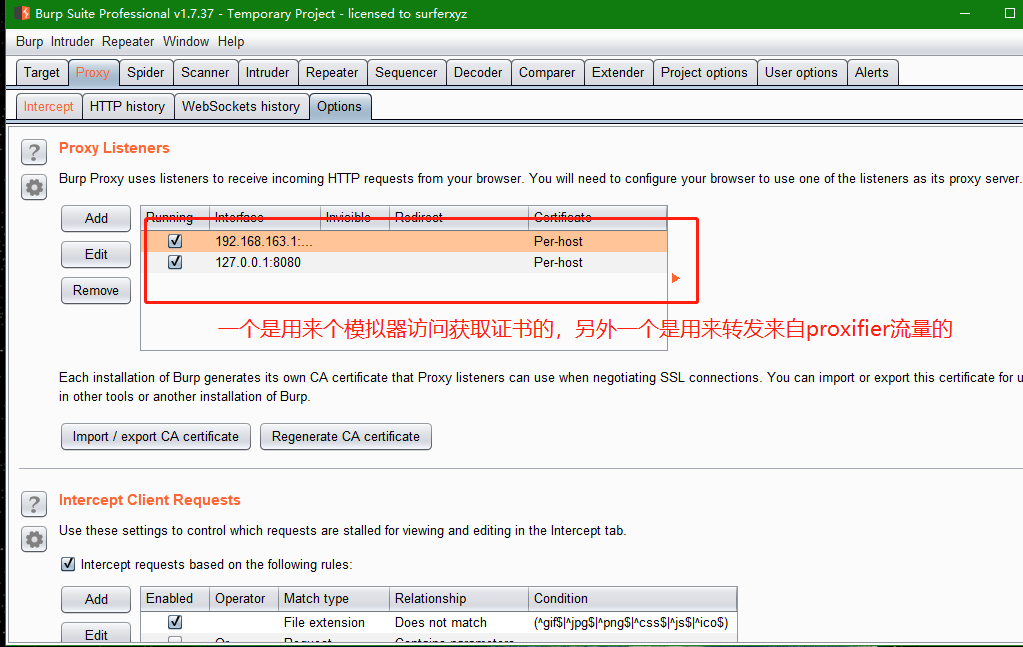This screenshot has height=647, width=1023.
Task: Open the Repeater menu in menu bar
Action: pyautogui.click(x=128, y=42)
